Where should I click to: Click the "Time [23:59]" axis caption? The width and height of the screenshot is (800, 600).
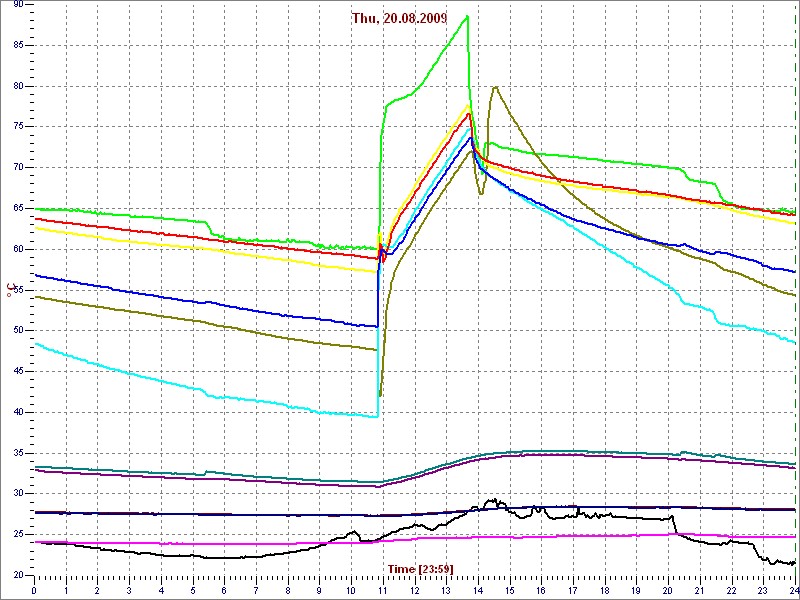click(420, 569)
